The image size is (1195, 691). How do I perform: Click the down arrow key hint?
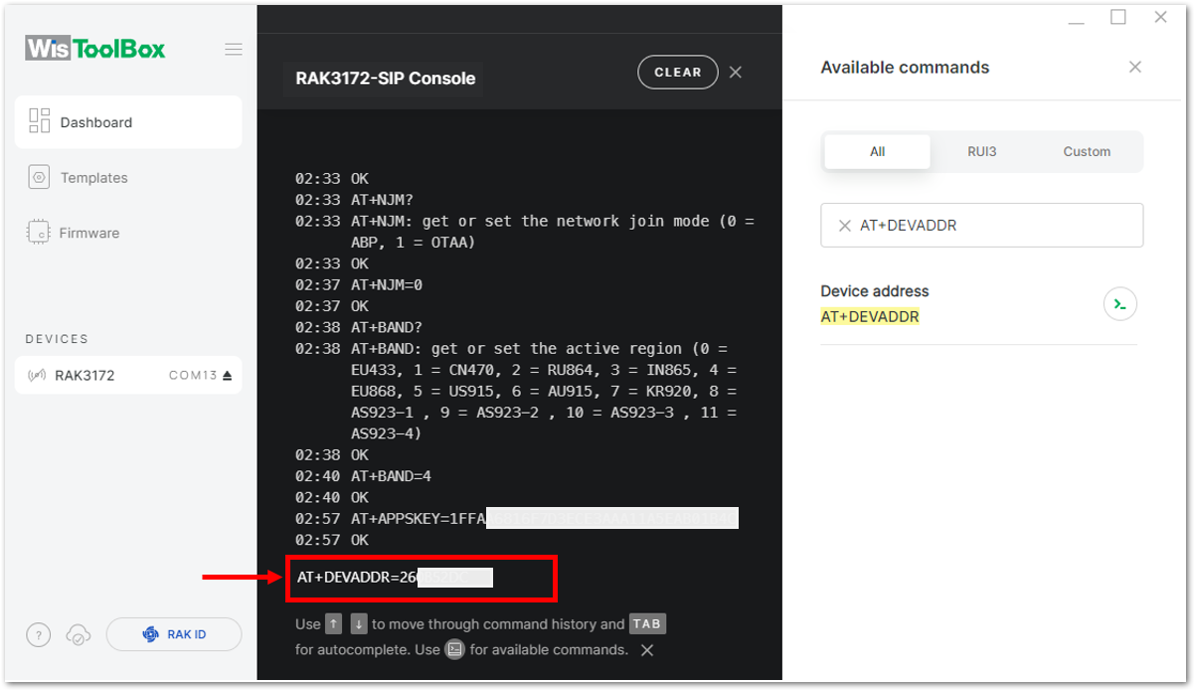[359, 624]
